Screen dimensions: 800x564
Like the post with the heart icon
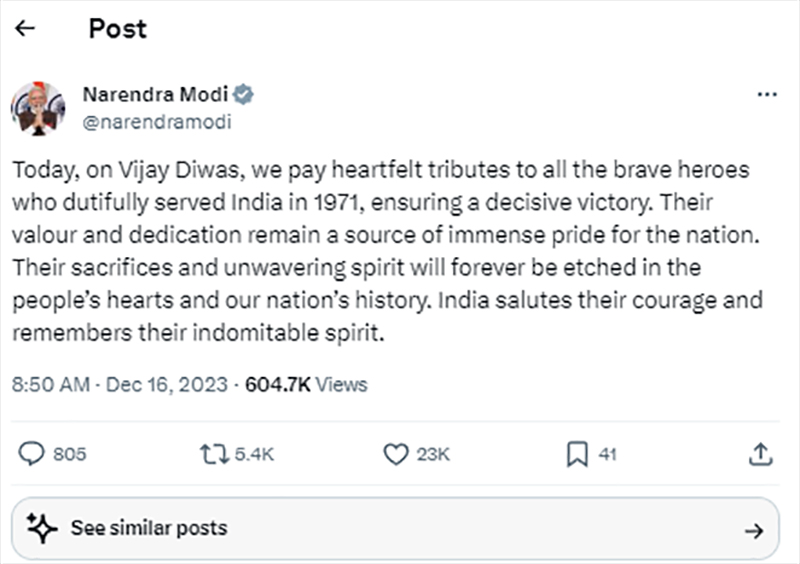coord(396,454)
